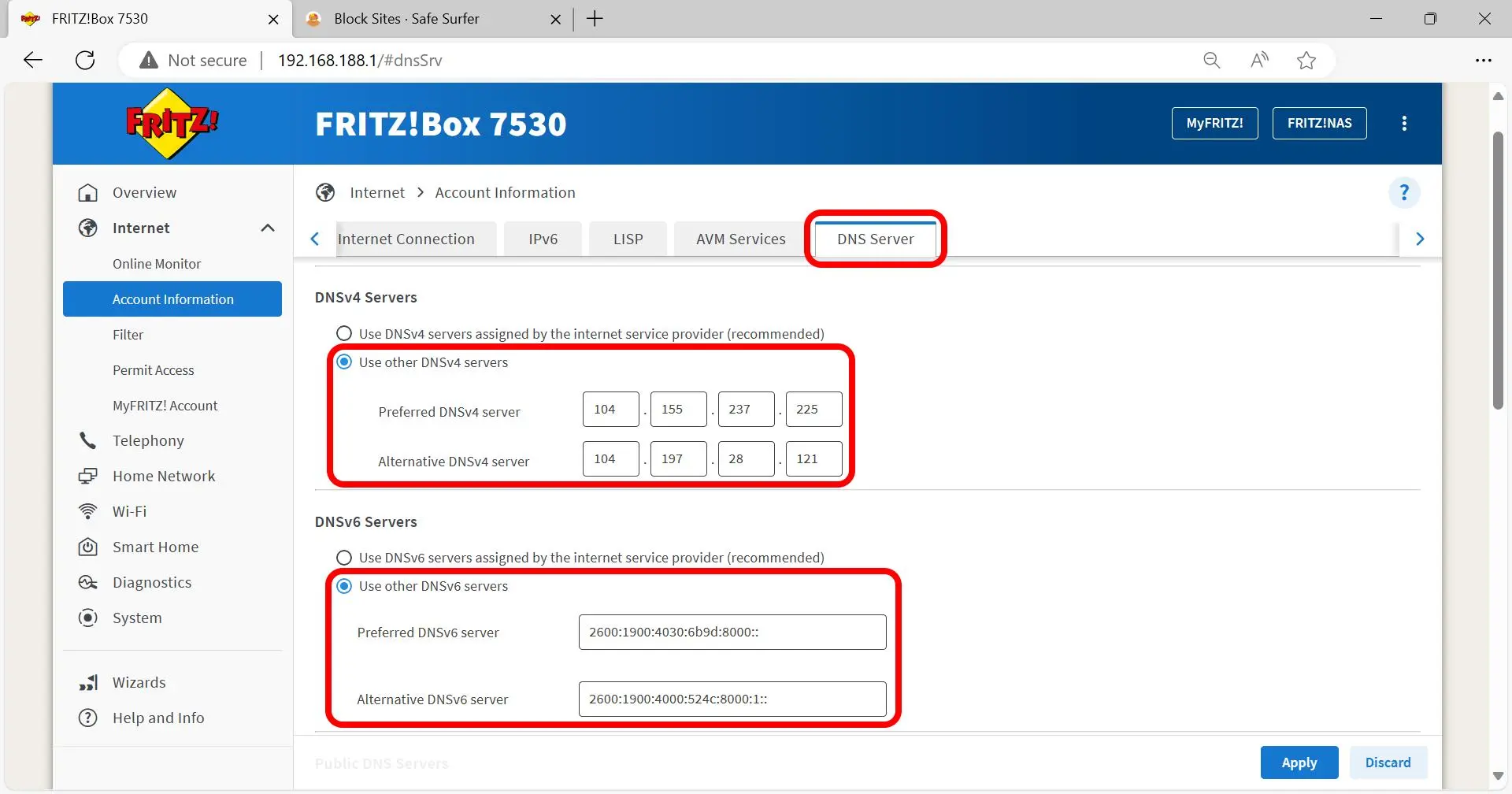The width and height of the screenshot is (1512, 794).
Task: Click the System icon
Action: pos(88,618)
